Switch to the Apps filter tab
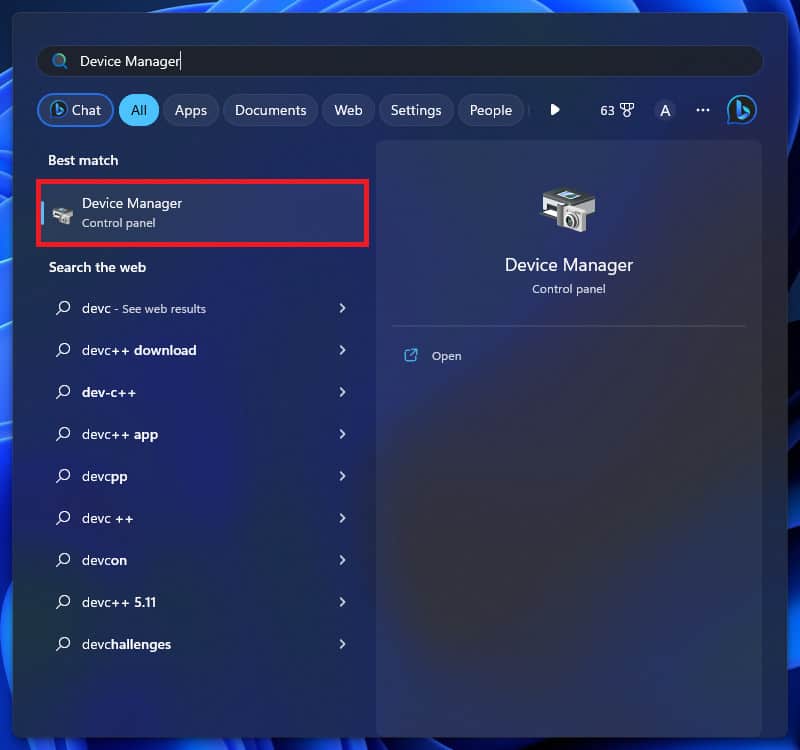 (x=191, y=110)
